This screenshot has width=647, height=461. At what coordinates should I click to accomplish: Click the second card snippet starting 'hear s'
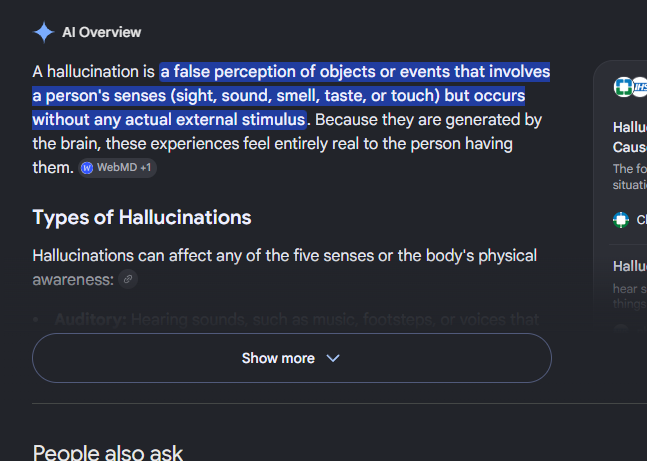click(x=630, y=296)
